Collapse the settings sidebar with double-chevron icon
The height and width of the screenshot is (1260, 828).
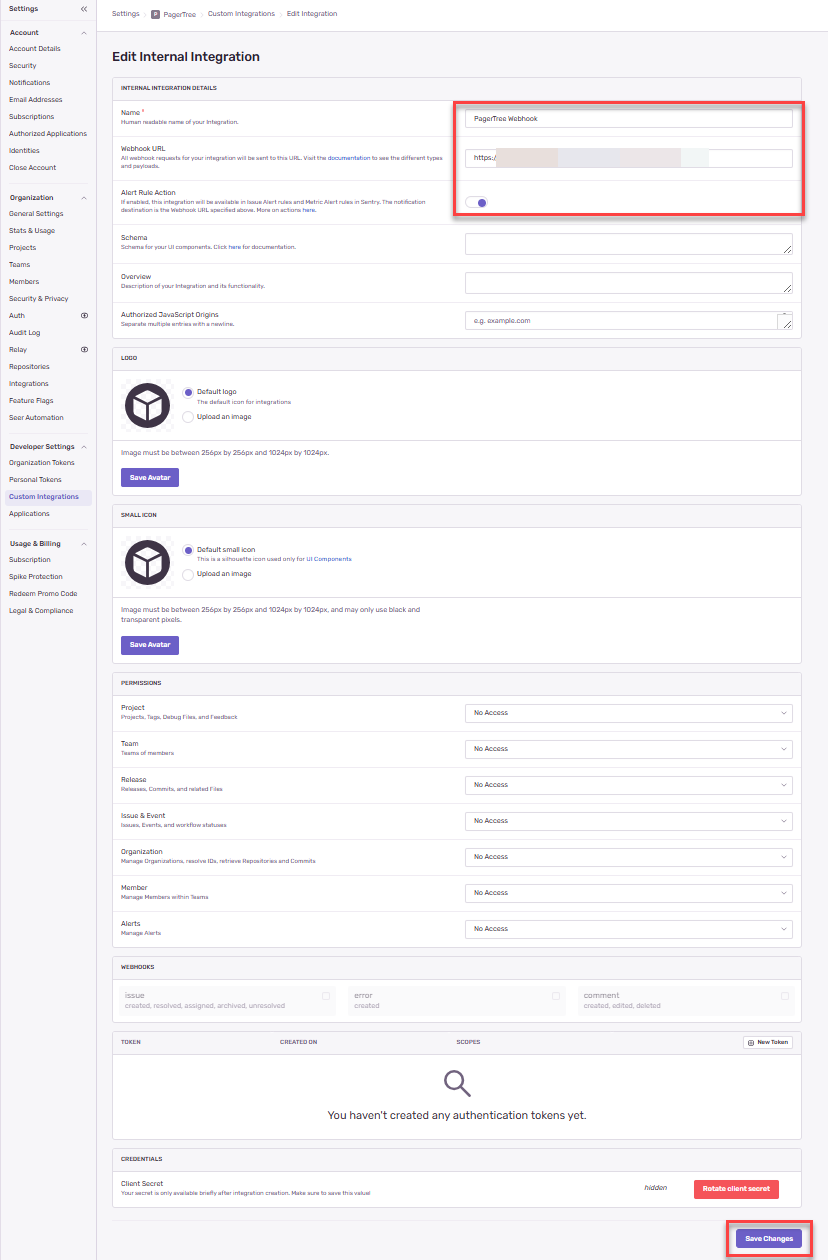84,9
